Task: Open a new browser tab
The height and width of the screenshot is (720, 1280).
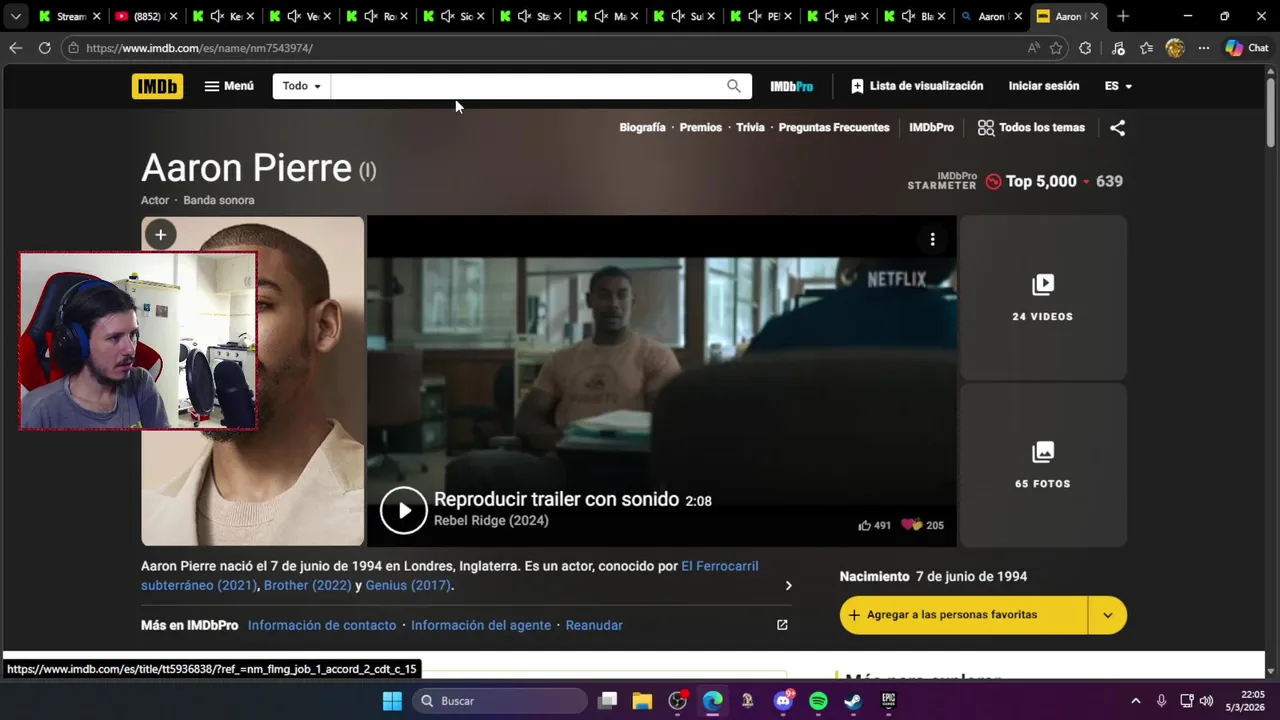Action: click(1123, 16)
